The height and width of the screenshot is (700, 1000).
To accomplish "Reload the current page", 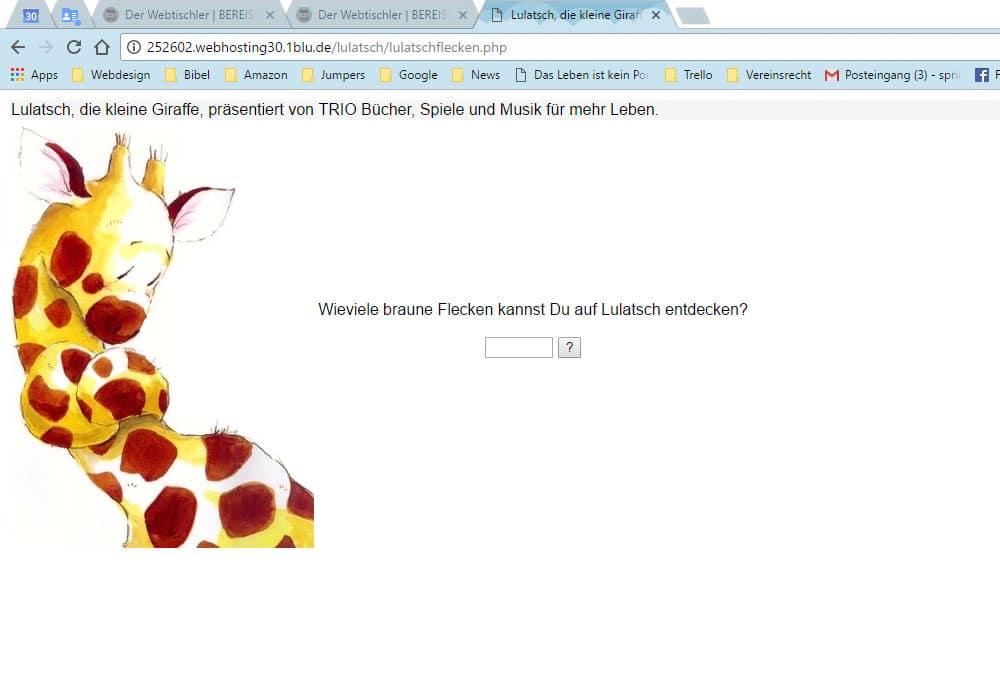I will pos(74,47).
